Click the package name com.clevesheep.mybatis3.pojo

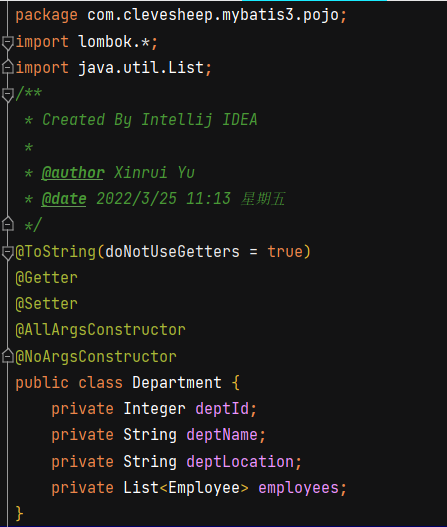tap(213, 15)
